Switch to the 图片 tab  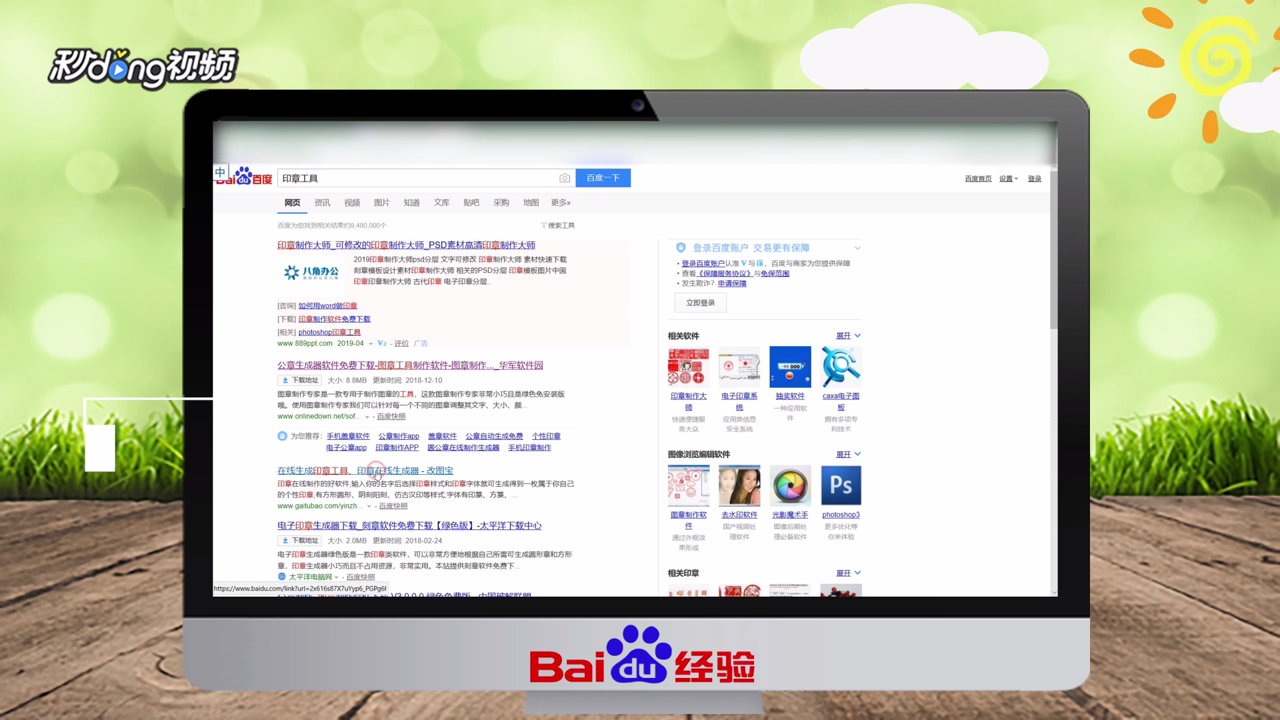coord(382,203)
